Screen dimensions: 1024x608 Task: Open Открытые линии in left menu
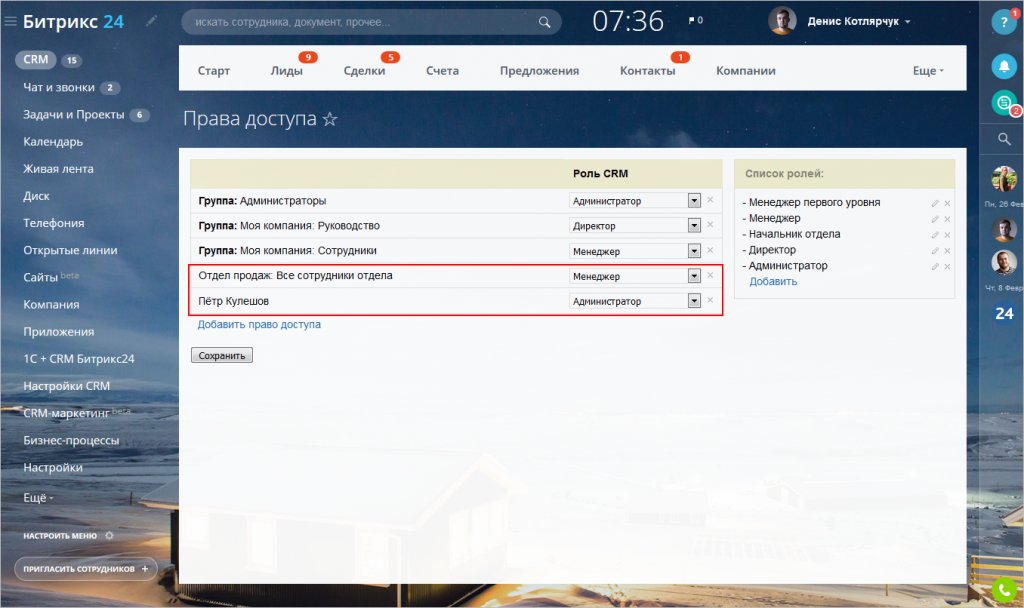click(71, 250)
